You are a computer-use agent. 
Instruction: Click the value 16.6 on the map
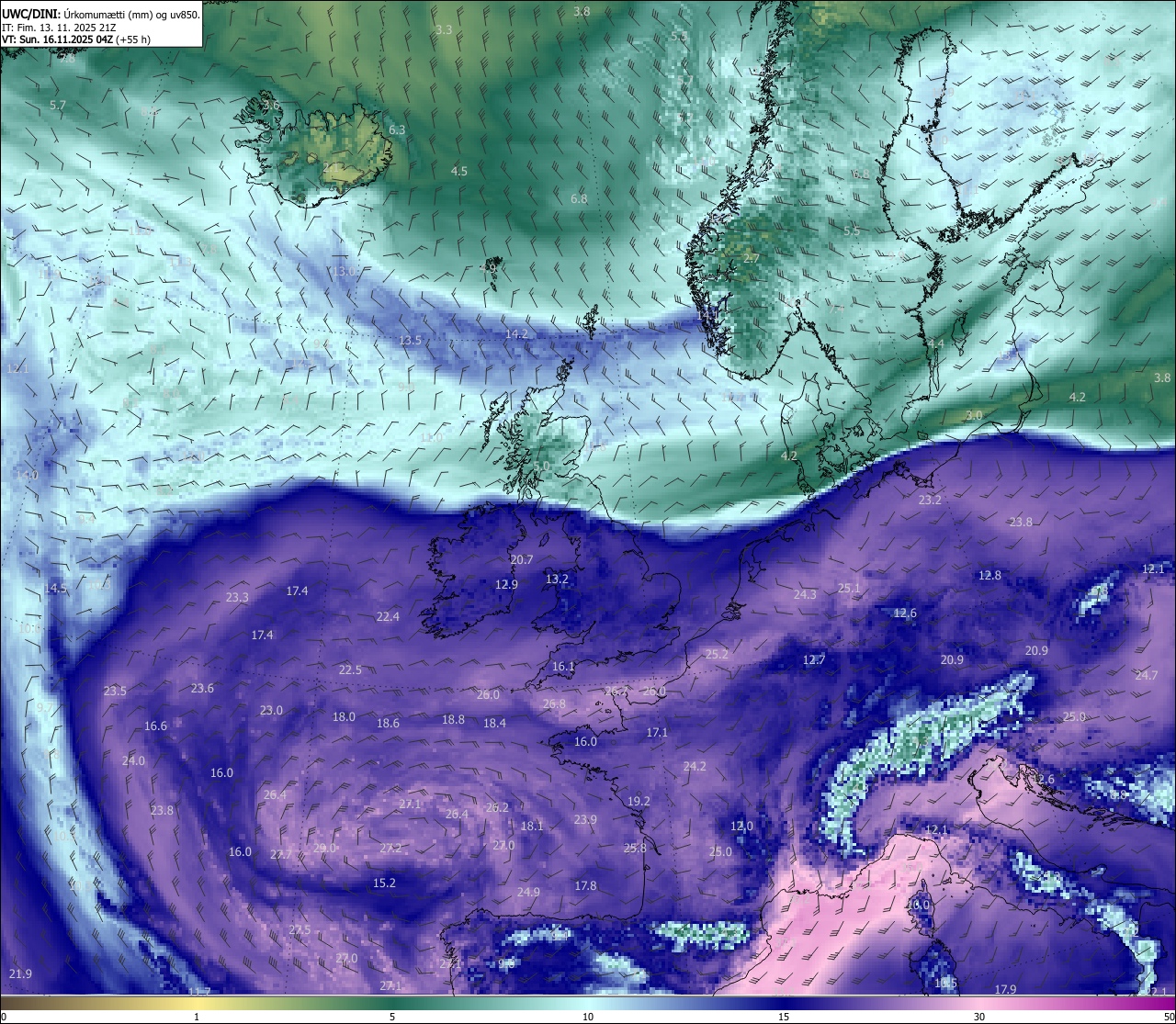(x=156, y=726)
